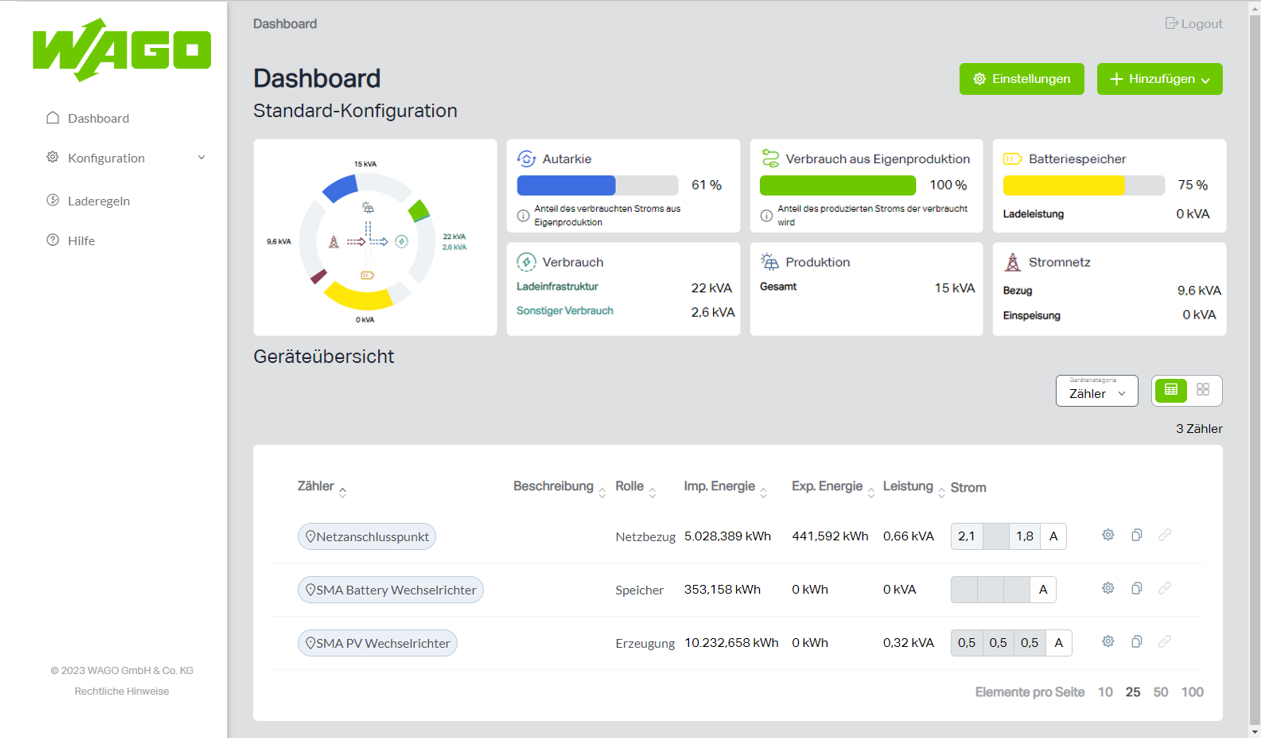The width and height of the screenshot is (1261, 738).
Task: Click copy icon in SMA Battery Wechselrichter row
Action: [x=1136, y=589]
